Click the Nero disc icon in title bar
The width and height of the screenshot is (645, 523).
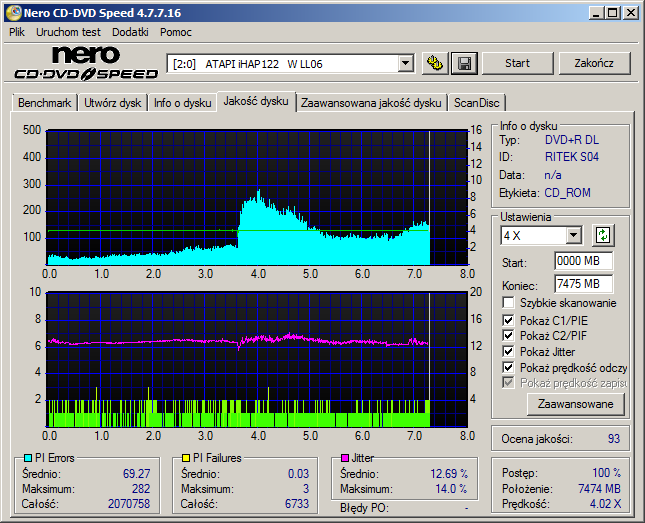[x=13, y=13]
